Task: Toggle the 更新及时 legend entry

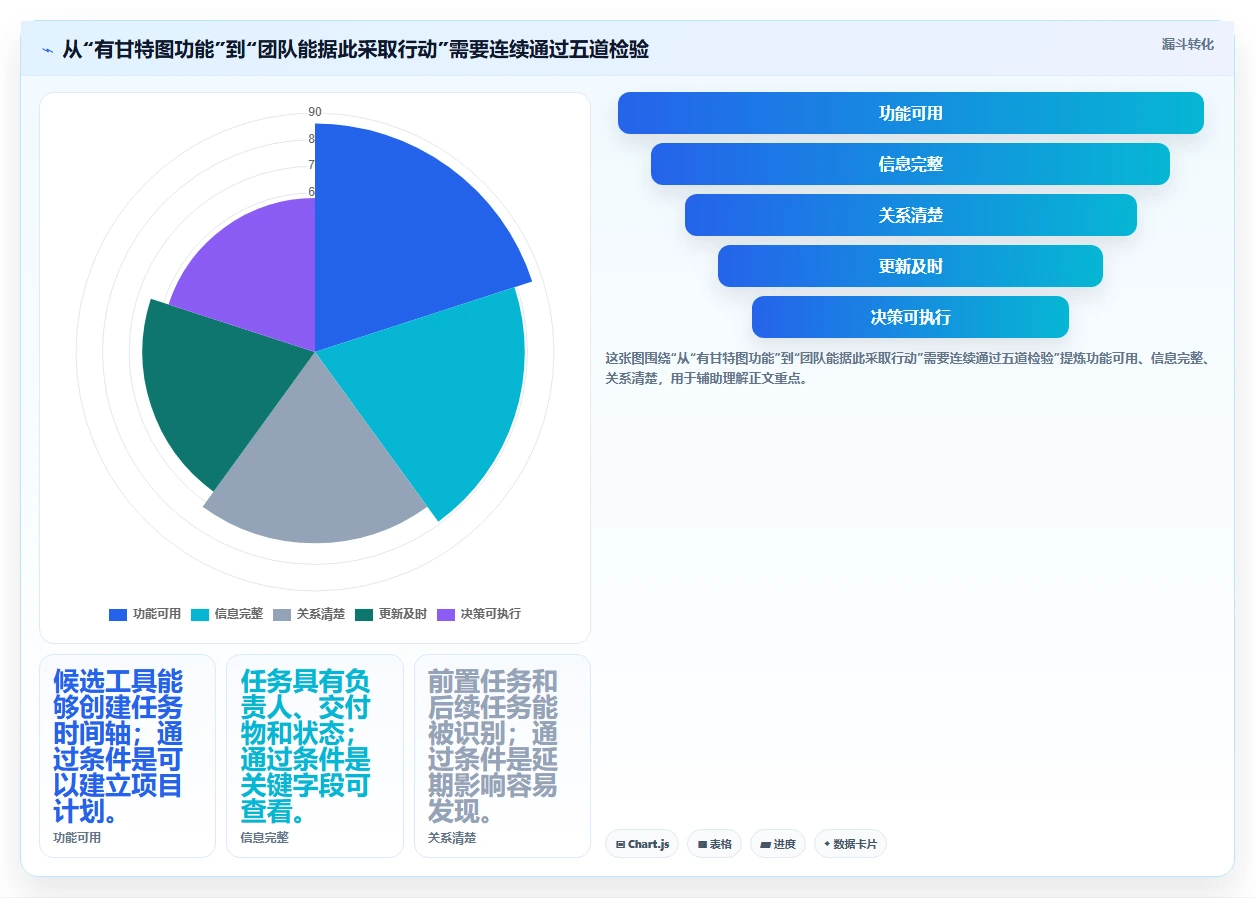Action: pos(391,614)
